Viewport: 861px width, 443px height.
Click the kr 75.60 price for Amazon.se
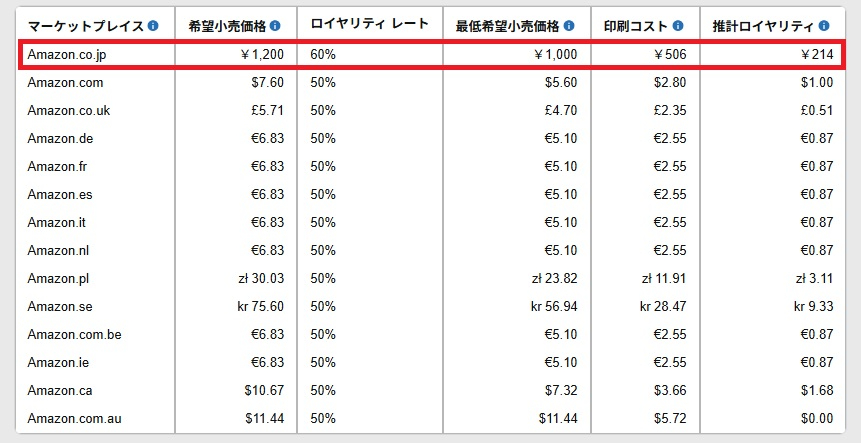[x=261, y=306]
